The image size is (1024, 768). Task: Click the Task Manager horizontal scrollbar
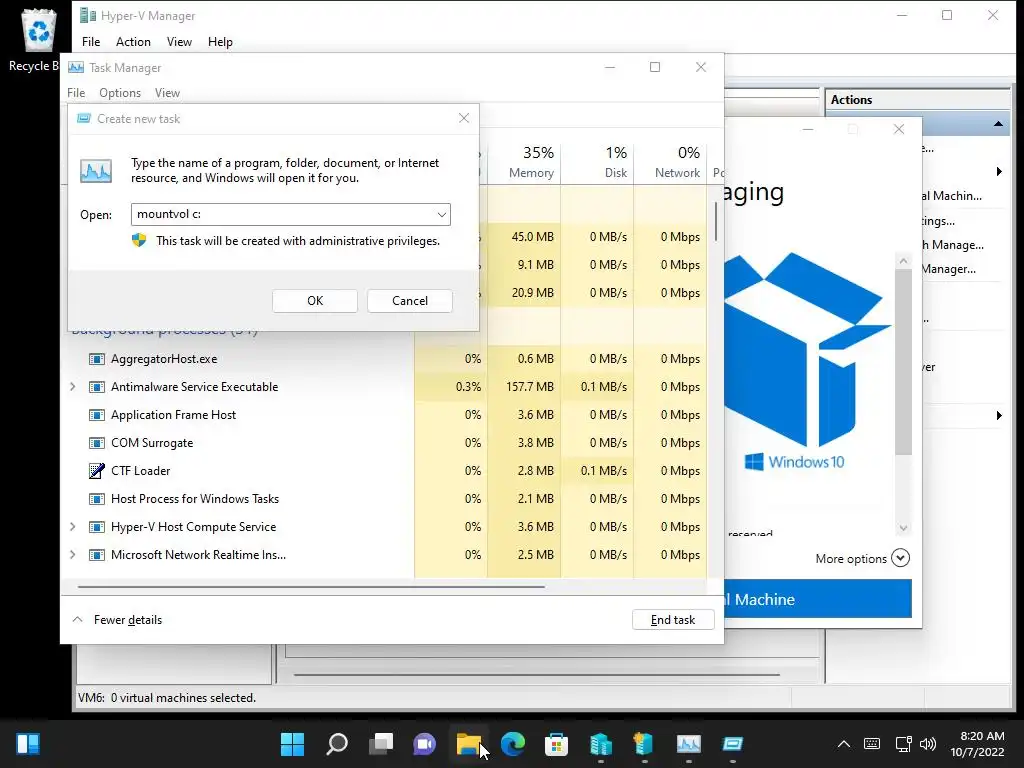(x=311, y=586)
